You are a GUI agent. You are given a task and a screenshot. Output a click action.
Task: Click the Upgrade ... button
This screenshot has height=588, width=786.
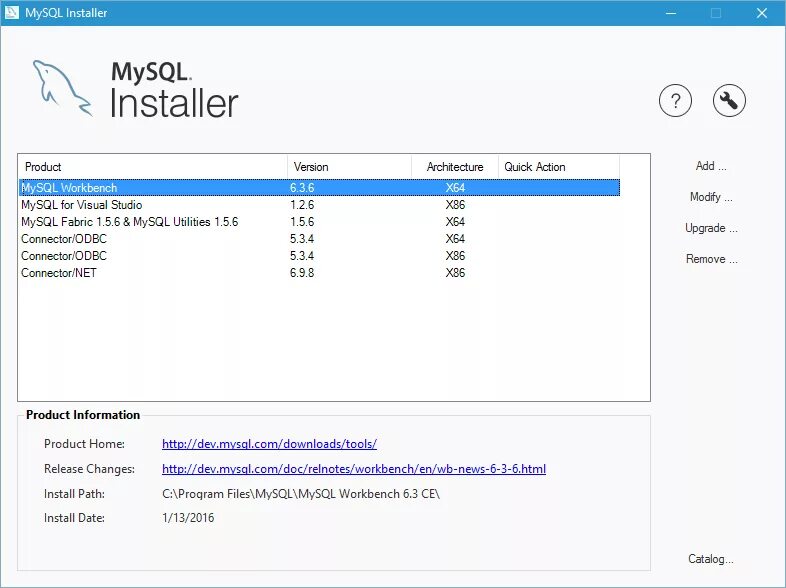tap(711, 228)
